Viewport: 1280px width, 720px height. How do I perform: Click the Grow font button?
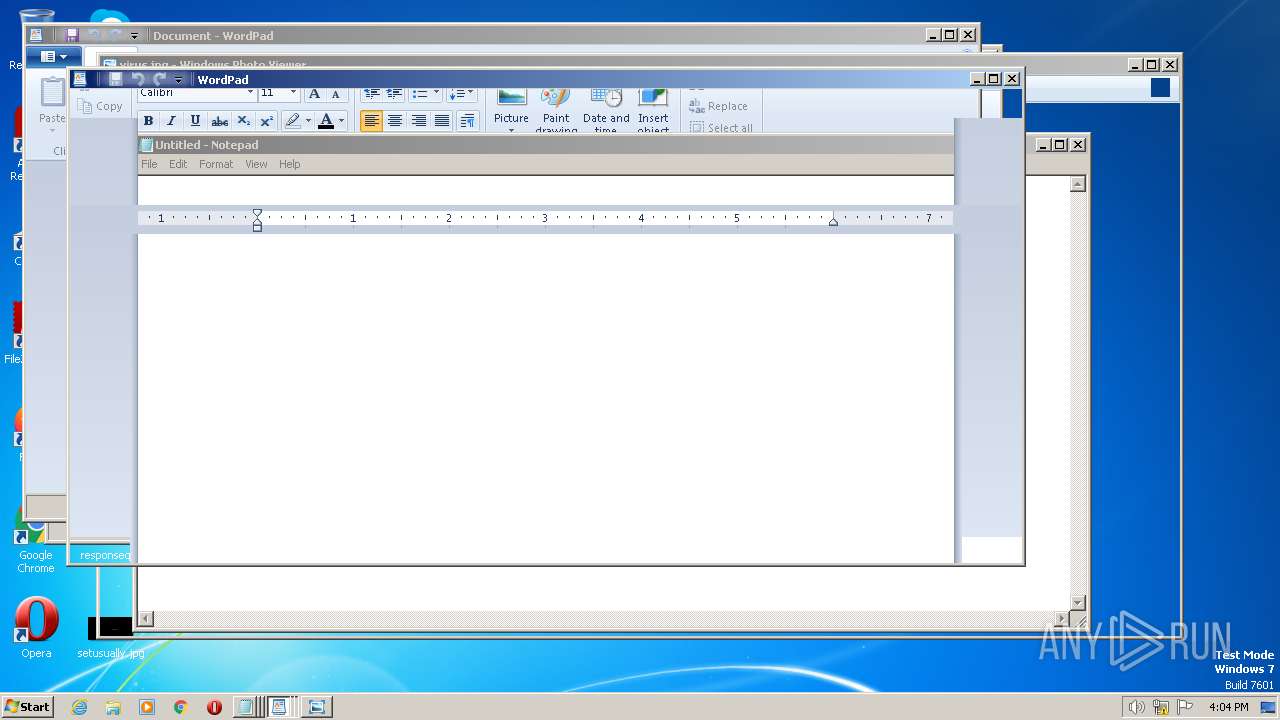314,94
